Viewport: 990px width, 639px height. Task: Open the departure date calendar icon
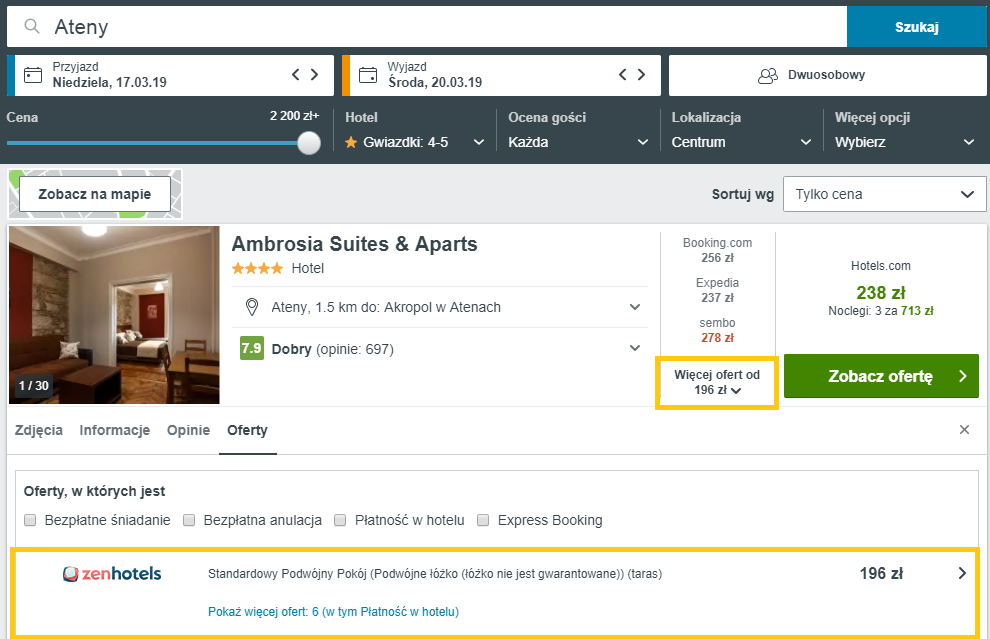tap(367, 75)
